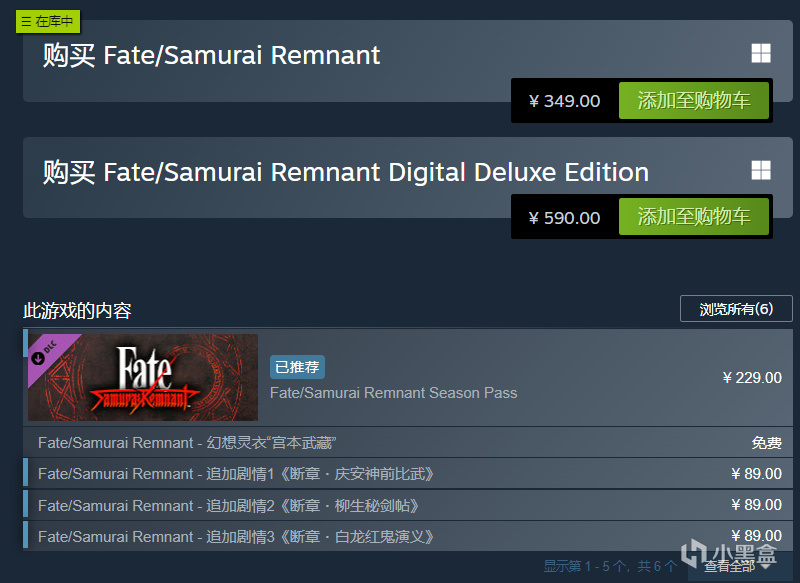Viewport: 800px width, 583px height.
Task: Click the 购买 Fate/Samurai Remnant title
Action: (x=211, y=55)
